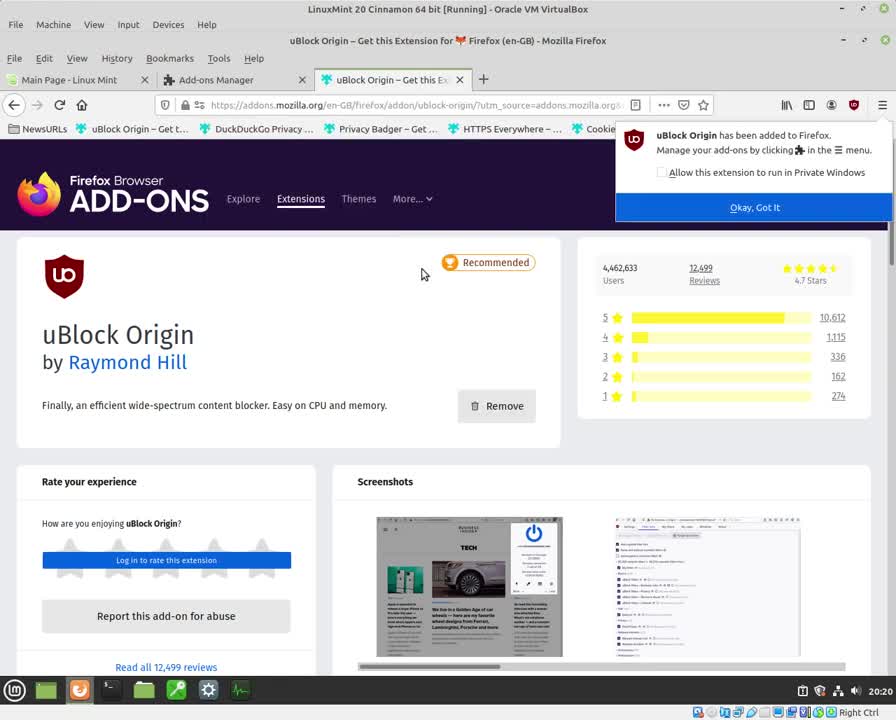Screen dimensions: 896x720
Task: Go to Explore section
Action: (243, 199)
